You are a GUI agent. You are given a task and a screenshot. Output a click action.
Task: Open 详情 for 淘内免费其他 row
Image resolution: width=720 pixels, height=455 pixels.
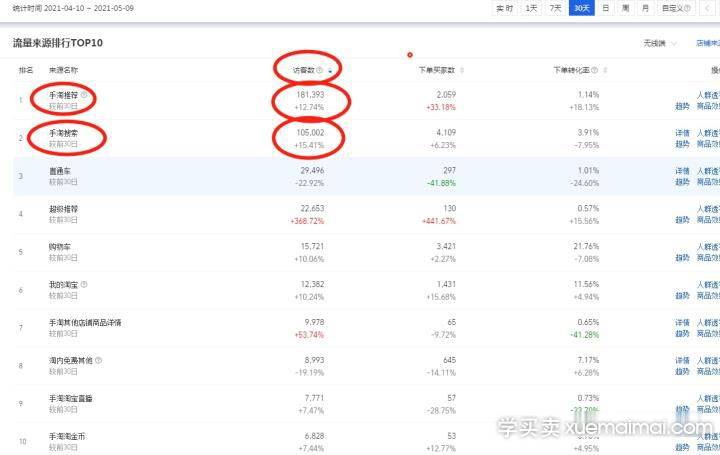(x=682, y=360)
